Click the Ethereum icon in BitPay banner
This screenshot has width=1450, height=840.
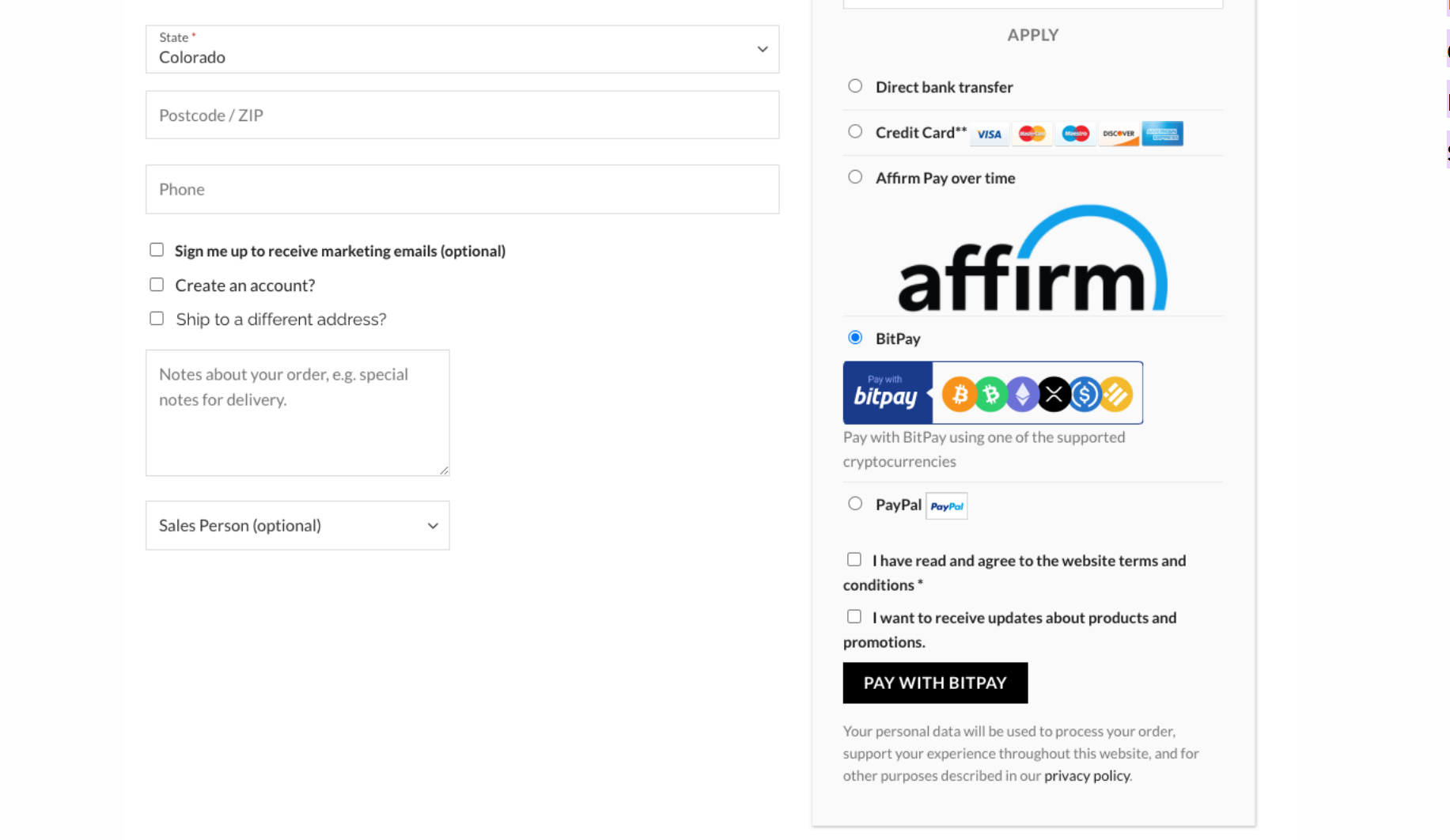[1022, 393]
